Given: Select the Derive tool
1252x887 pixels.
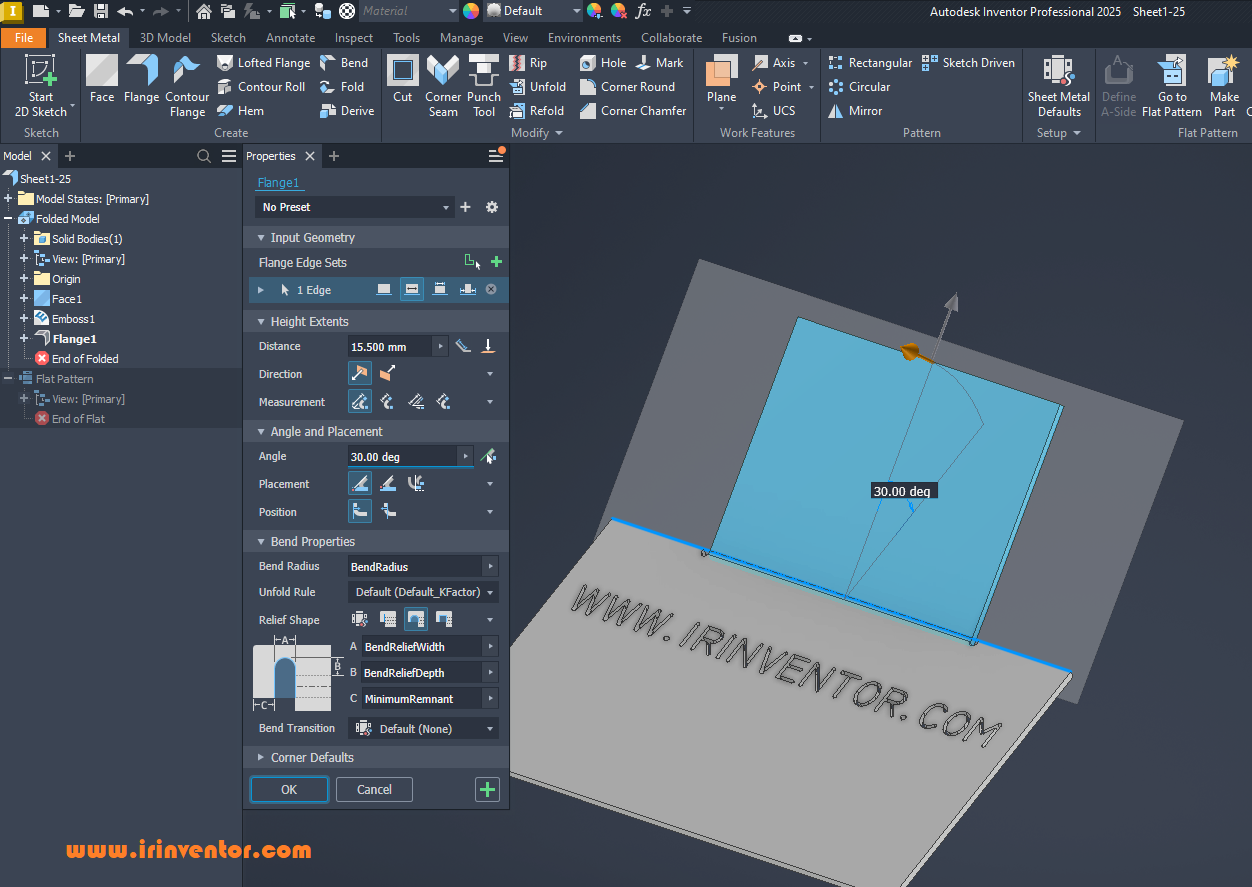Looking at the screenshot, I should point(347,110).
